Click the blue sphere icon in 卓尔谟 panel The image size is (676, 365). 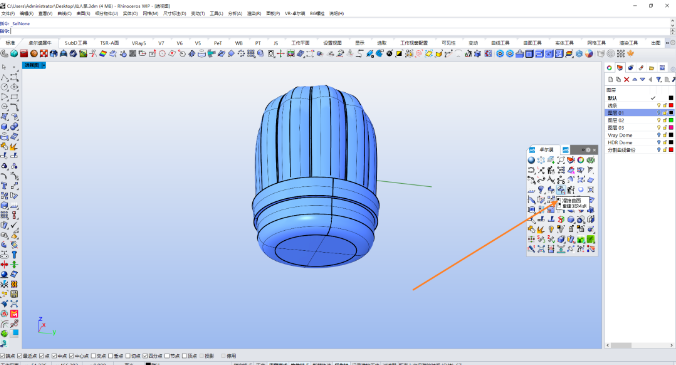pos(531,160)
